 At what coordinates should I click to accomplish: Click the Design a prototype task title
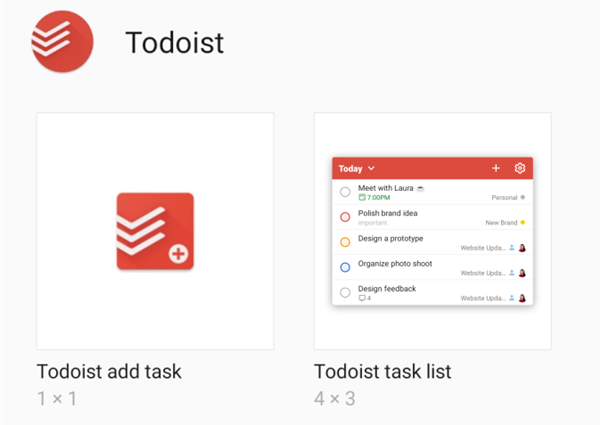390,238
